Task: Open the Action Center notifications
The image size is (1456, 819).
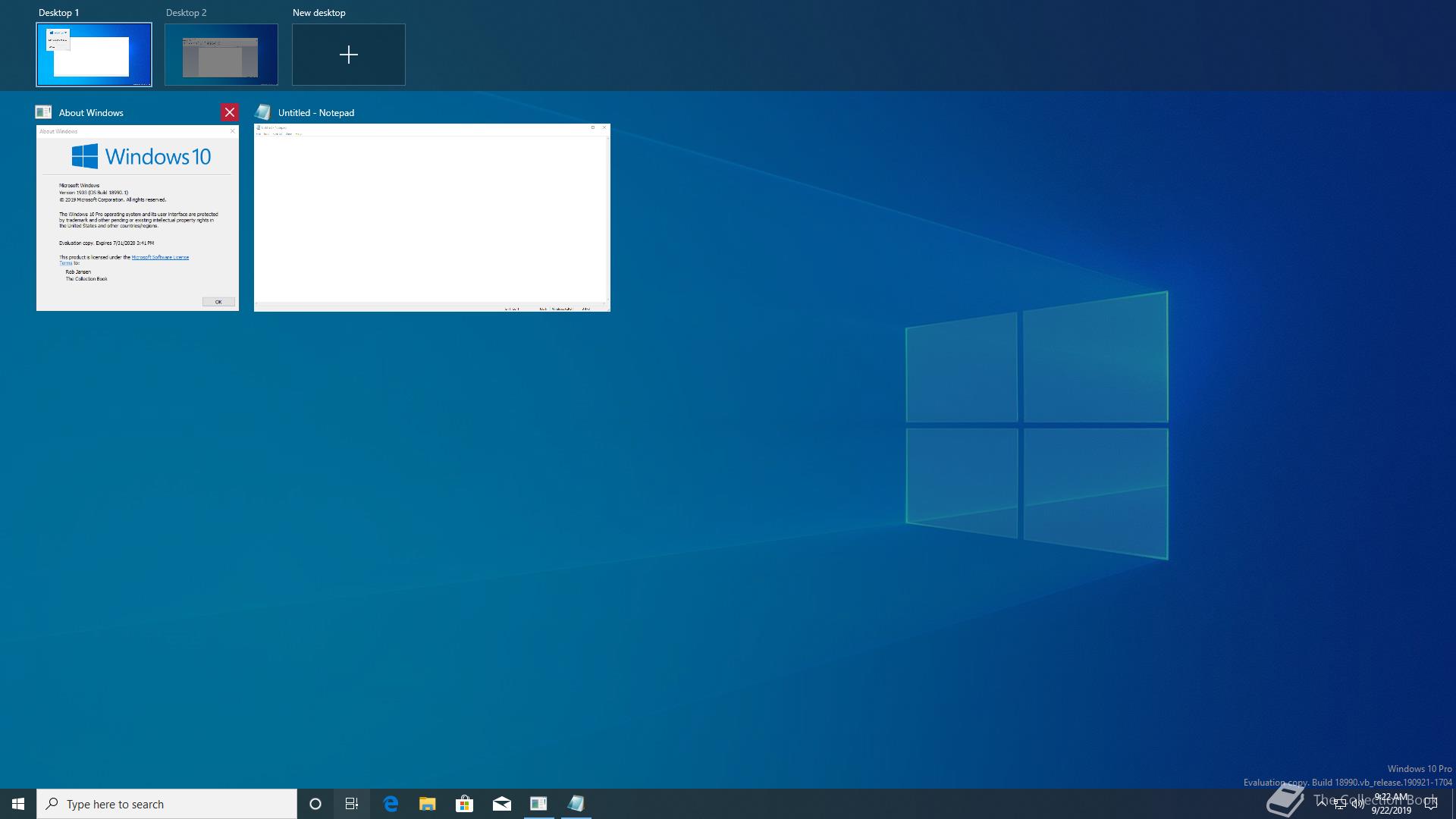Action: coord(1431,804)
